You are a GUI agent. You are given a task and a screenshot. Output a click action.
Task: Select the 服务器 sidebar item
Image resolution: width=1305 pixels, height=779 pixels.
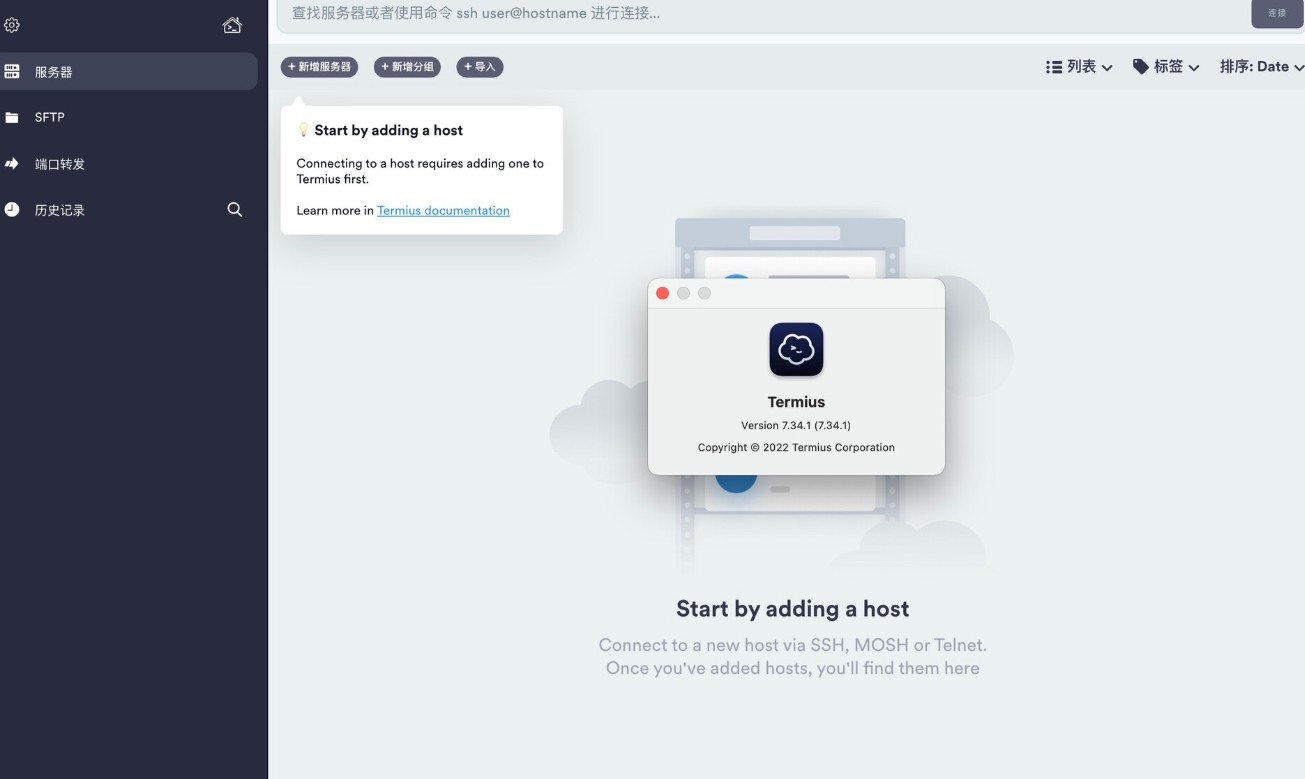point(129,72)
